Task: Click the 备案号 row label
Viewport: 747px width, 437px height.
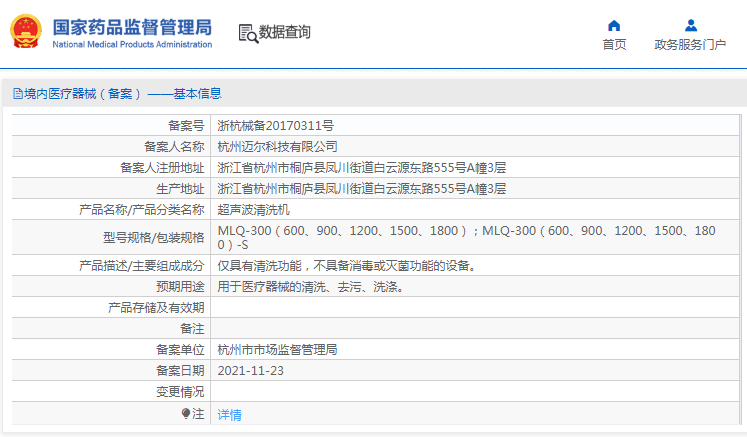Action: click(186, 126)
